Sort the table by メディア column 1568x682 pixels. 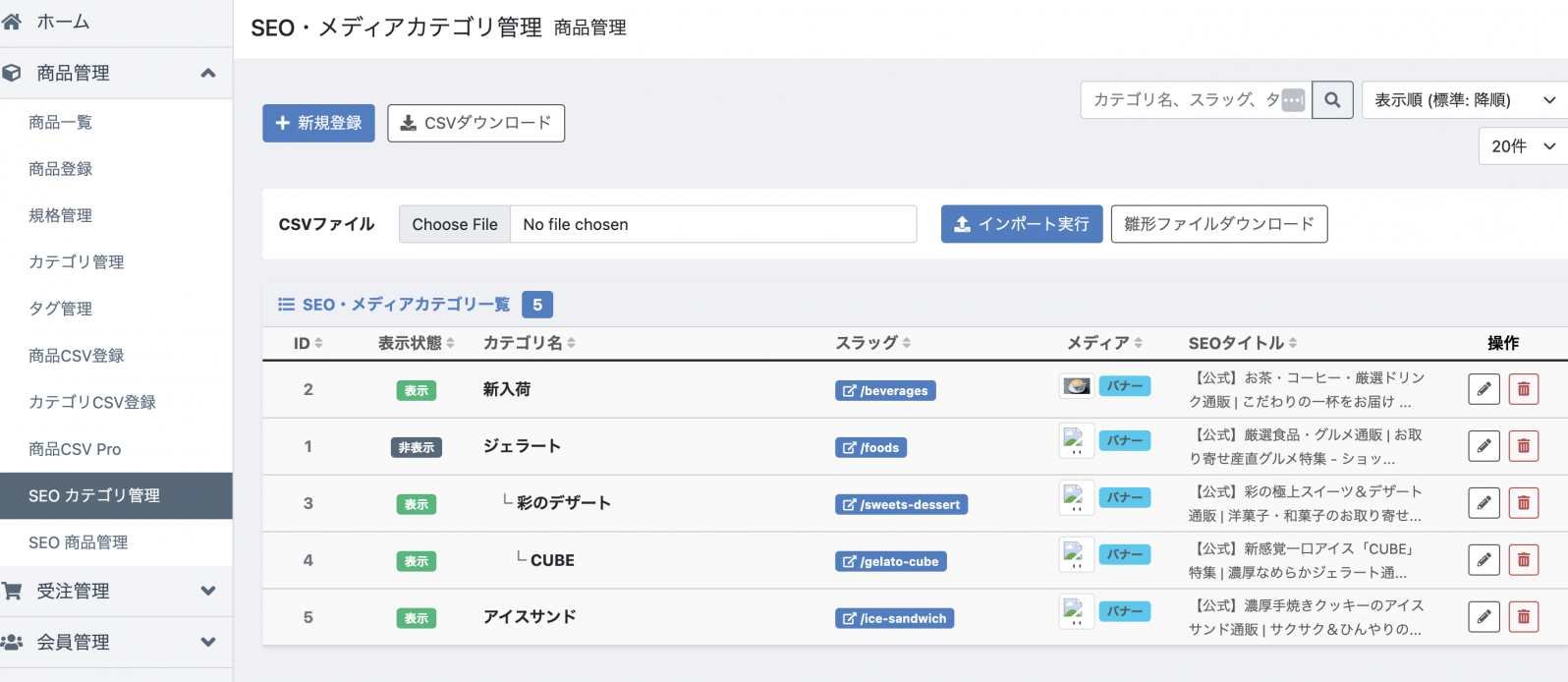tap(1105, 343)
